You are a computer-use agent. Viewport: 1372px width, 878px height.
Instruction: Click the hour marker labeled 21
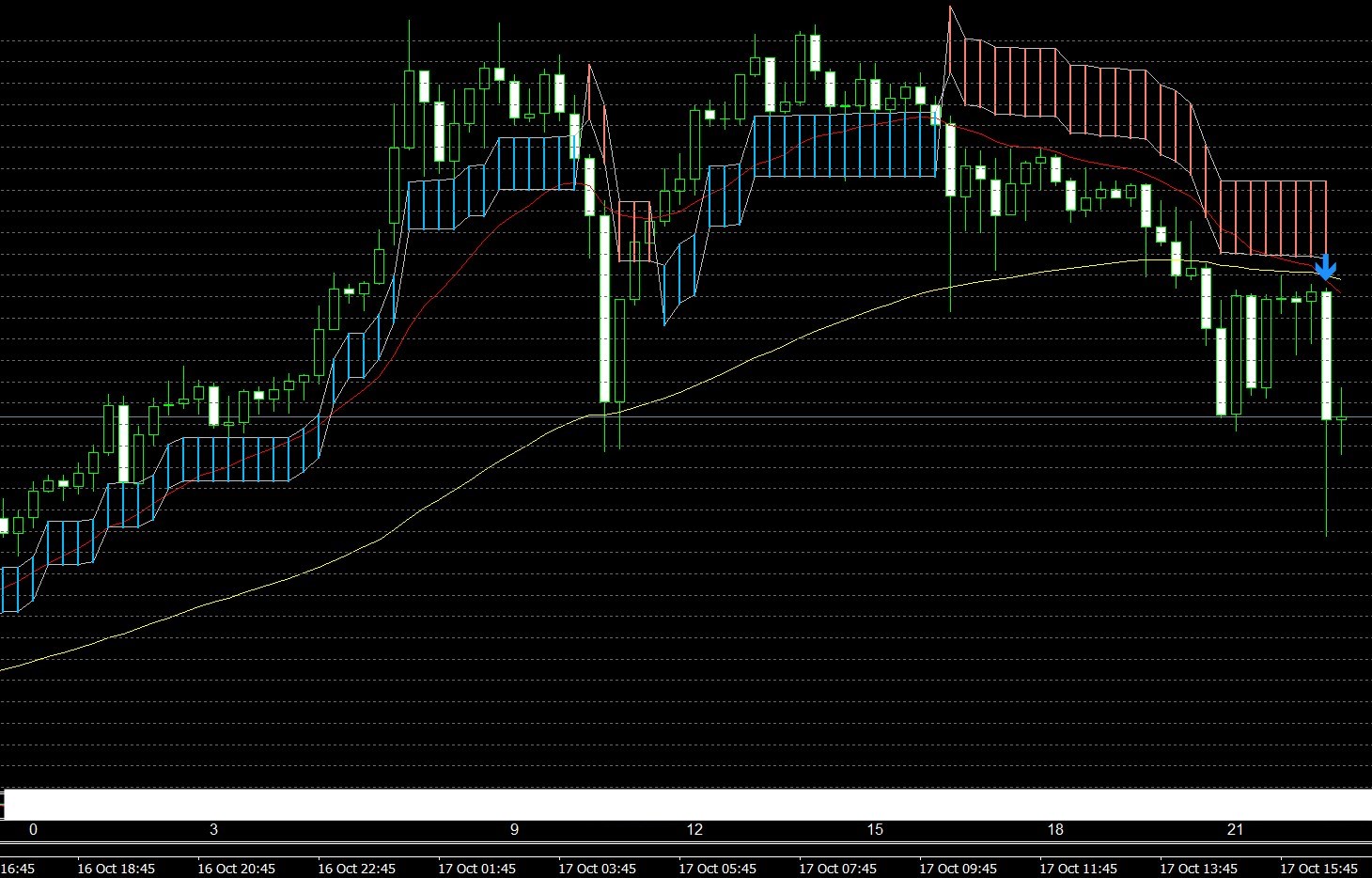pos(1235,829)
